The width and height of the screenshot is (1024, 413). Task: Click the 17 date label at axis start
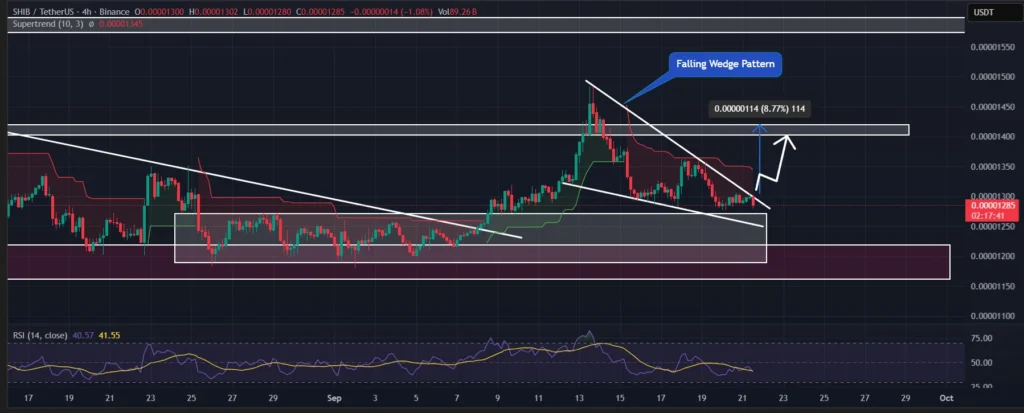coord(28,398)
